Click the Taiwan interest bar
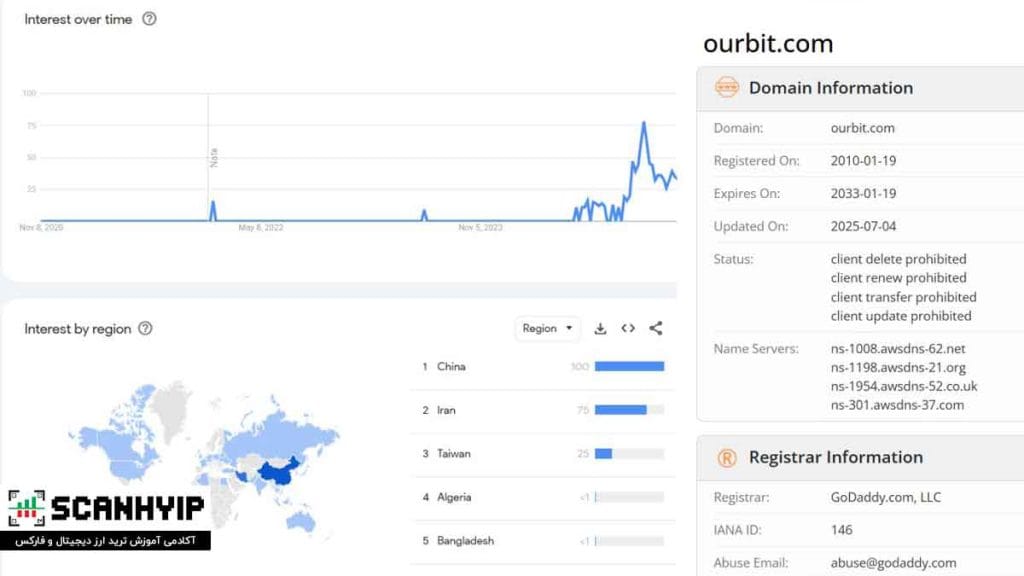 [603, 453]
